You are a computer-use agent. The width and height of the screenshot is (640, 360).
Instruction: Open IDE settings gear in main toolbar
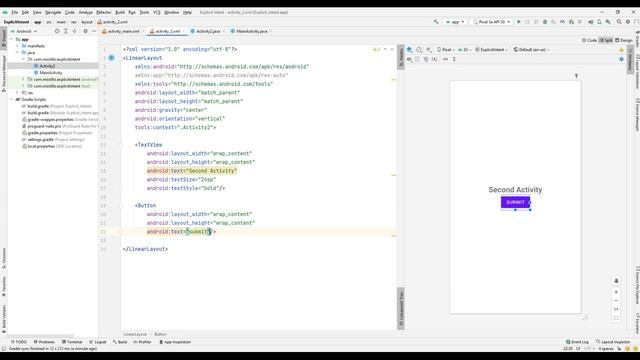click(x=628, y=22)
